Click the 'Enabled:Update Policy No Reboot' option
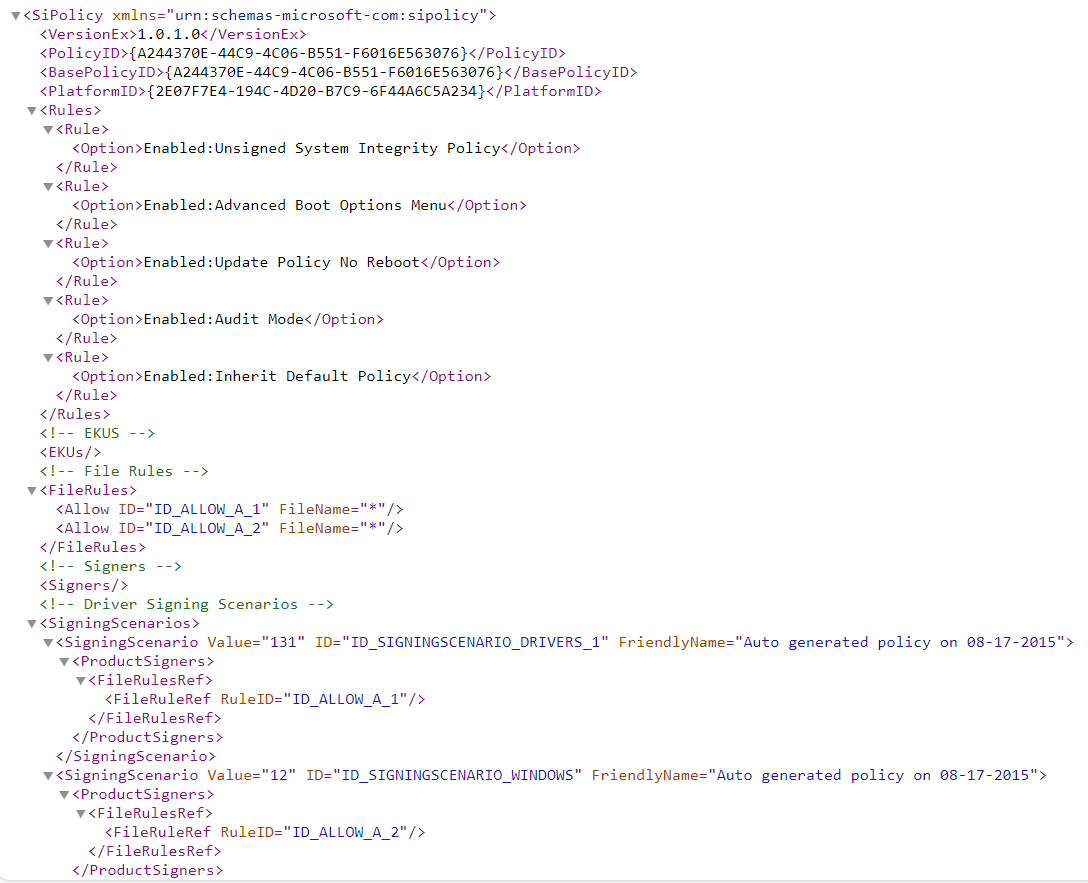The height and width of the screenshot is (883, 1088). pyautogui.click(x=282, y=262)
